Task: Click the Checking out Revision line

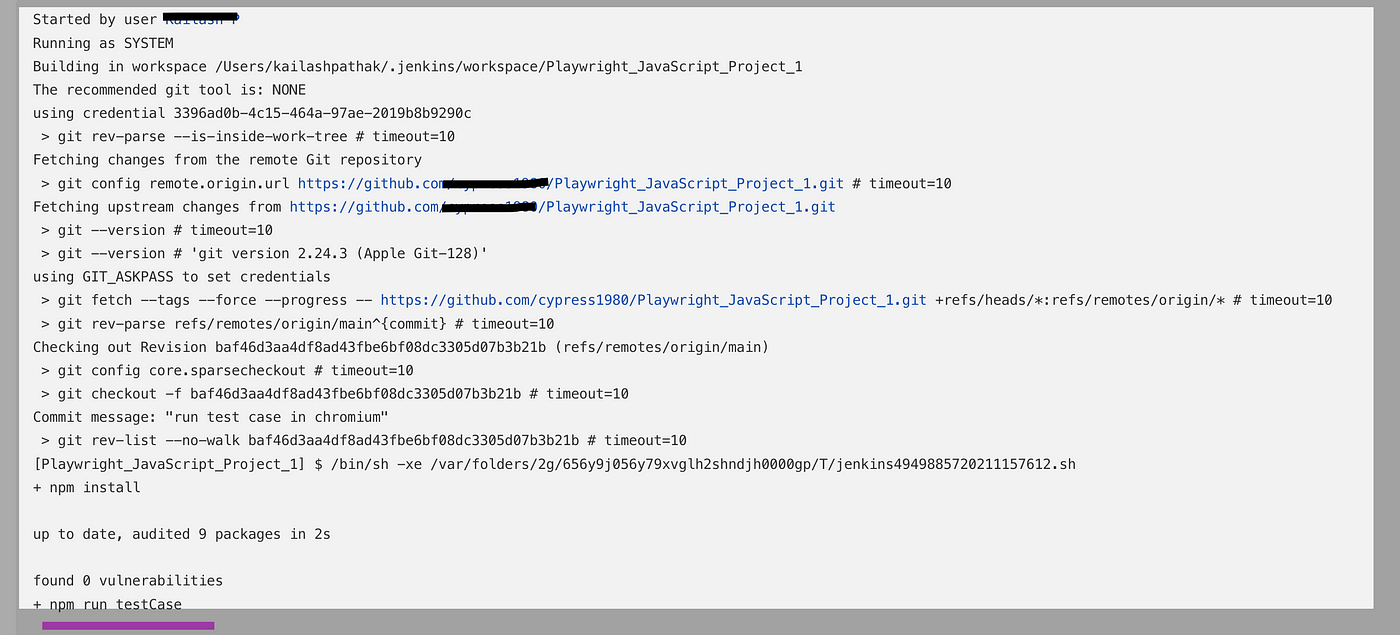Action: (401, 347)
